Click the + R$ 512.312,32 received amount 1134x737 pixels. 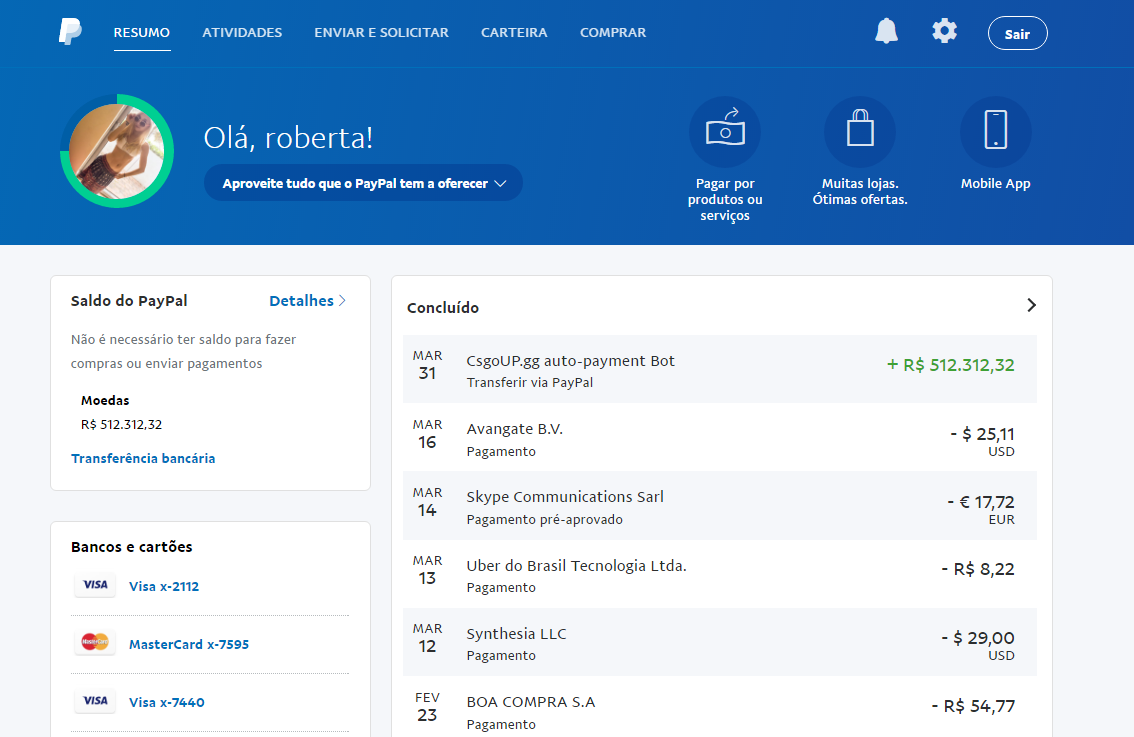point(950,365)
